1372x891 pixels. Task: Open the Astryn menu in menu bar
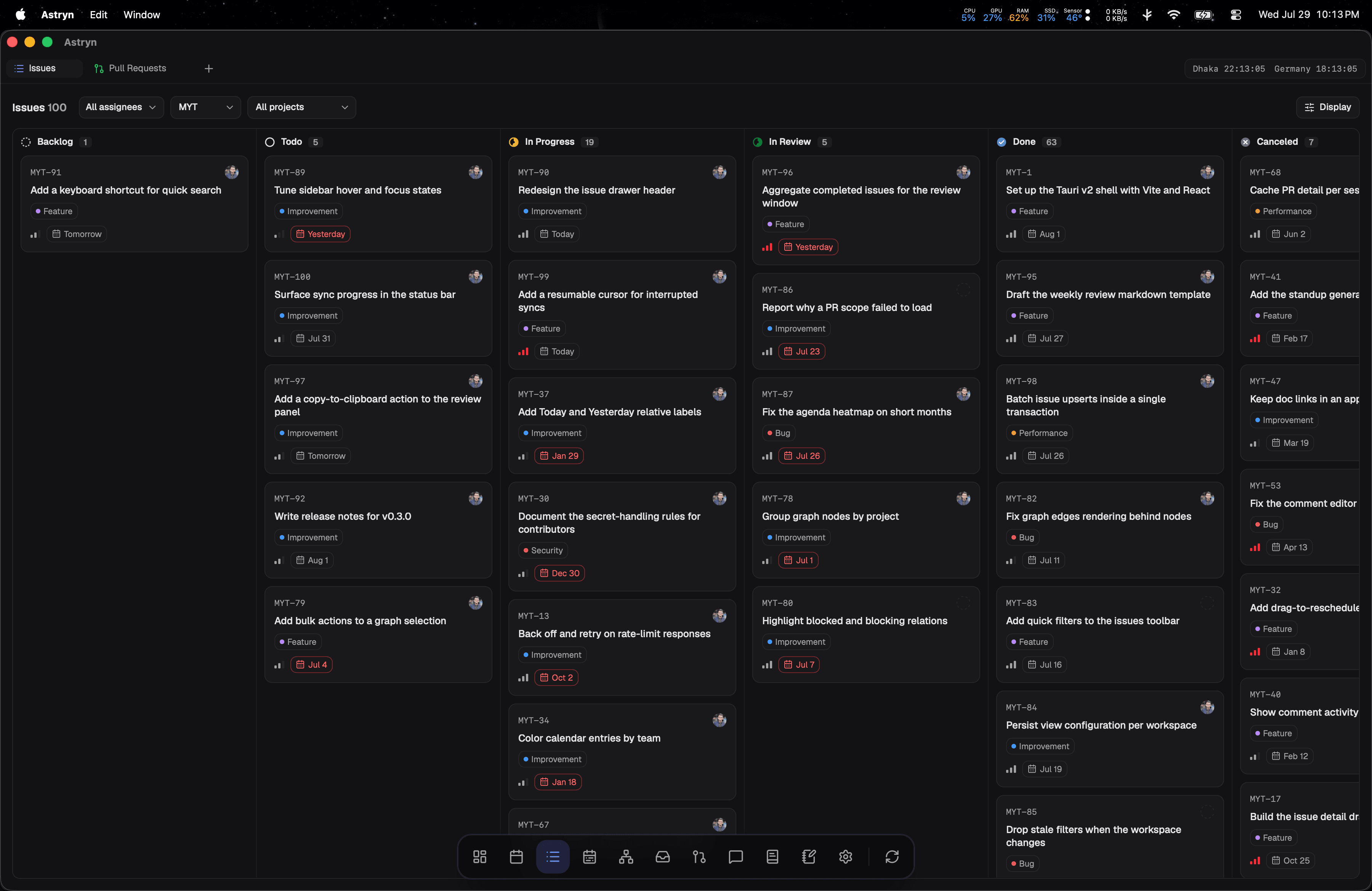click(x=58, y=15)
